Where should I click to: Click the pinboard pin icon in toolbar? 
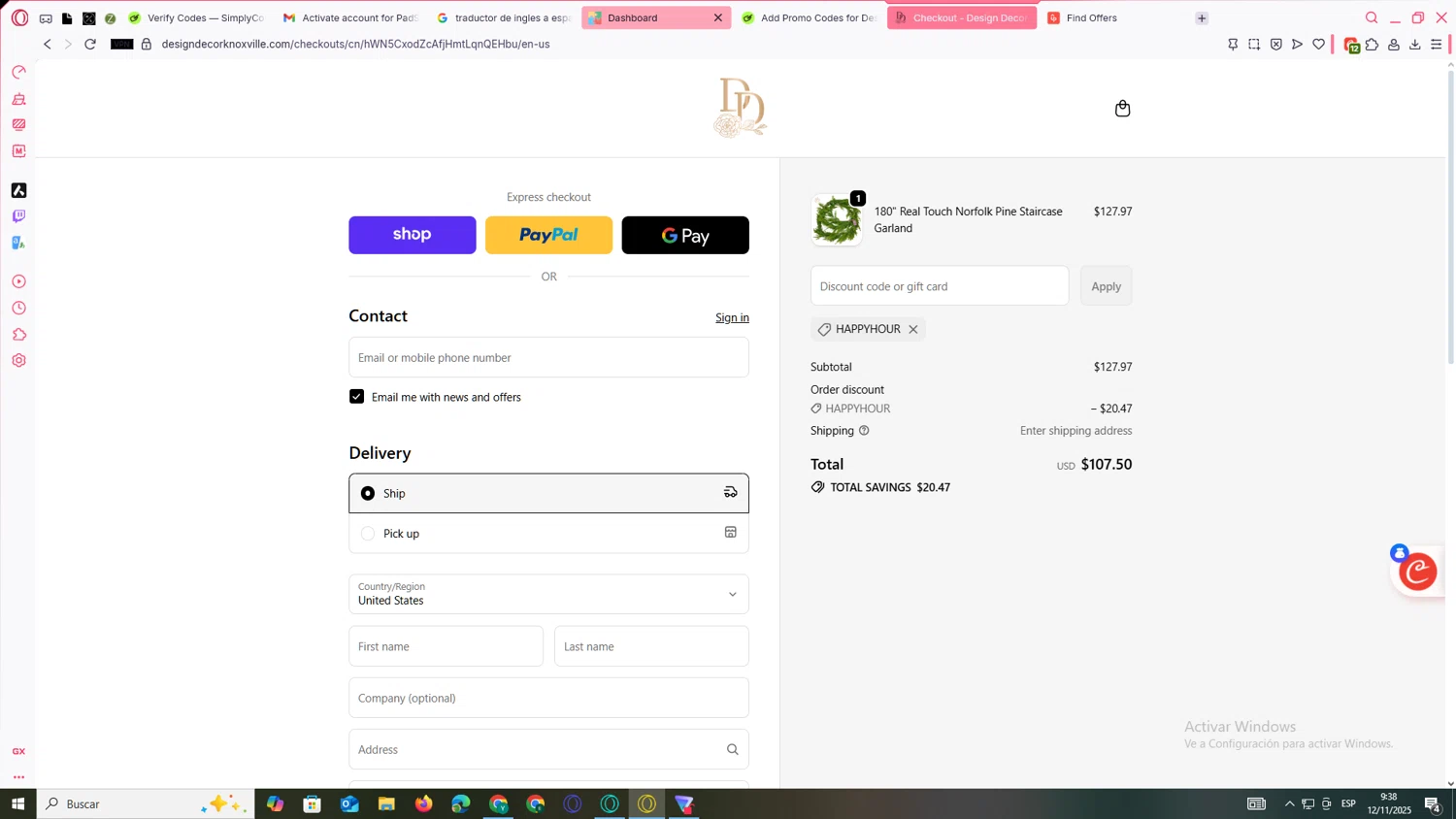[x=1233, y=44]
